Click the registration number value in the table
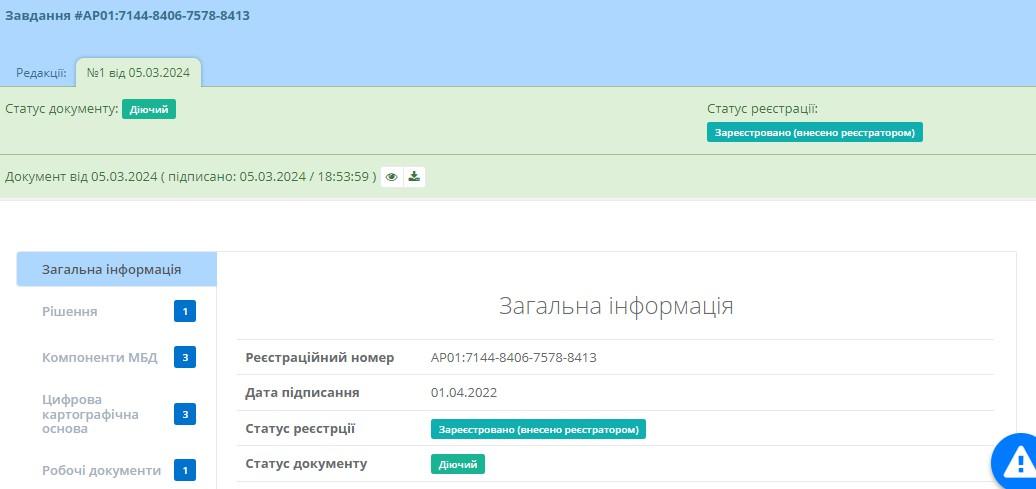Image resolution: width=1036 pixels, height=489 pixels. pyautogui.click(x=513, y=357)
